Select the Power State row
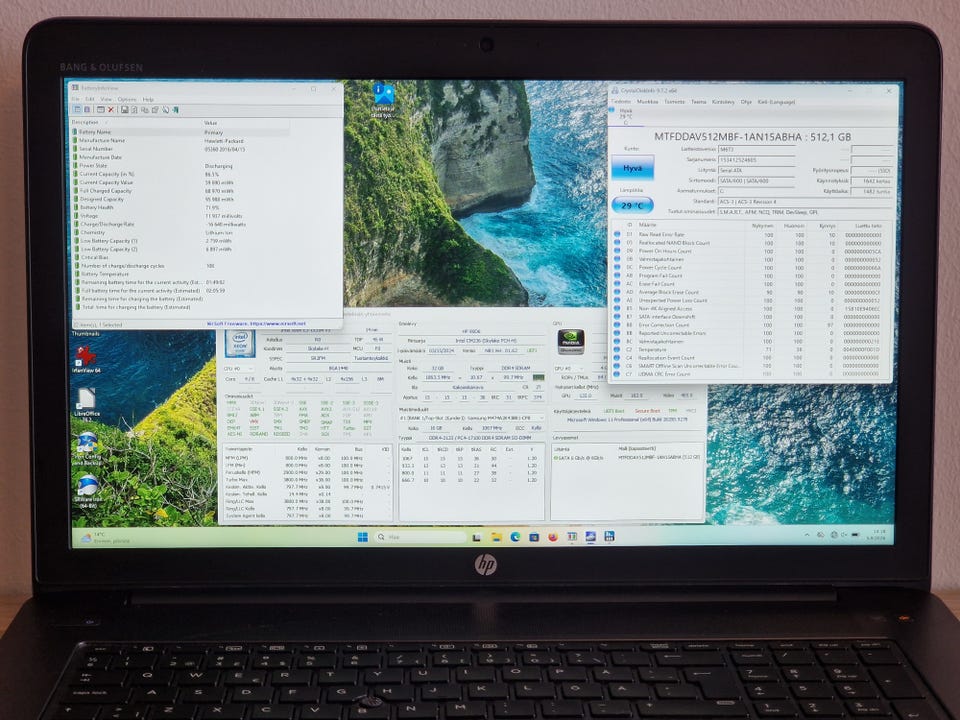 coord(181,165)
